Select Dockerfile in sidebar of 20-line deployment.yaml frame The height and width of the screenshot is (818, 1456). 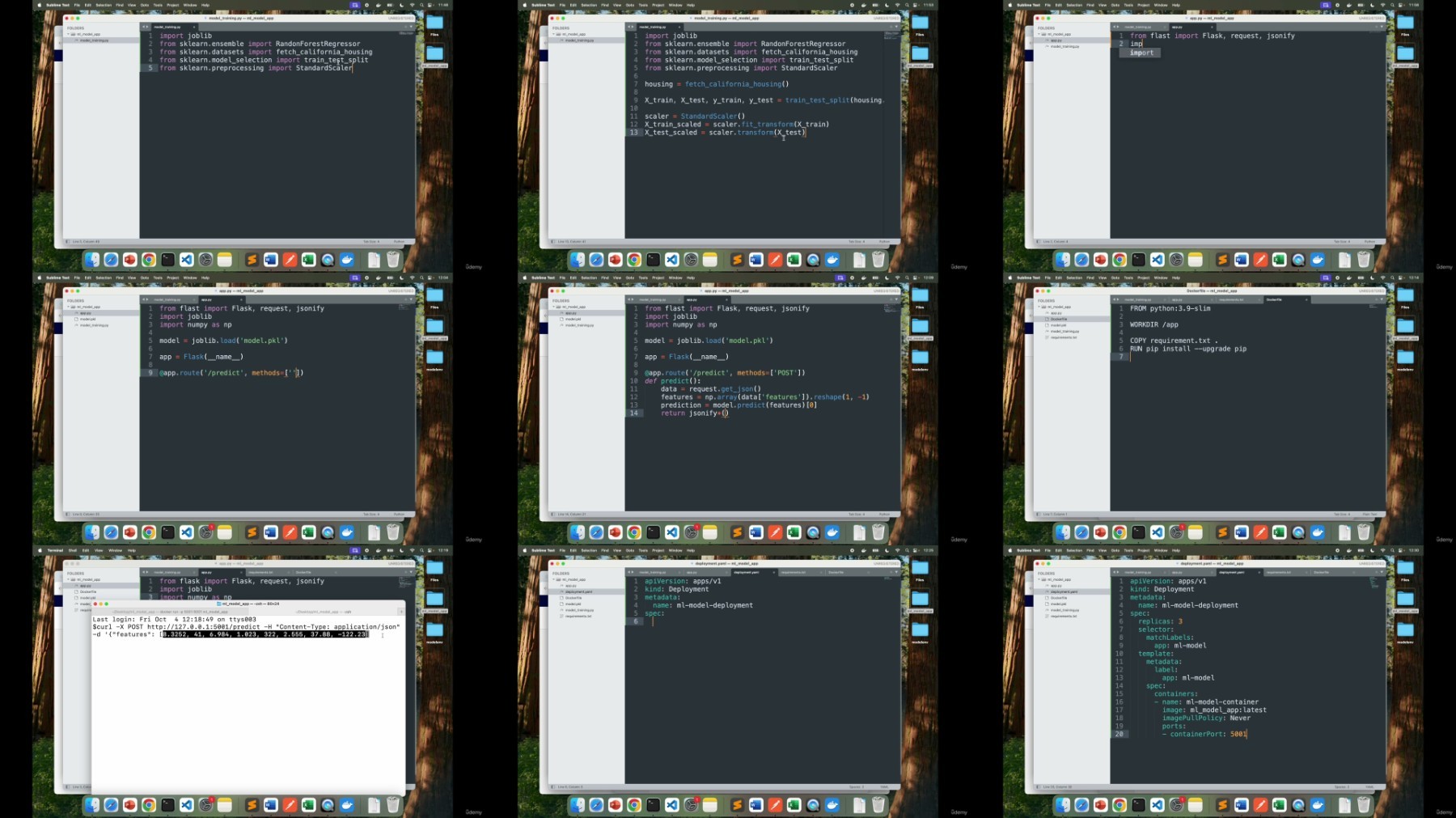(x=1059, y=598)
